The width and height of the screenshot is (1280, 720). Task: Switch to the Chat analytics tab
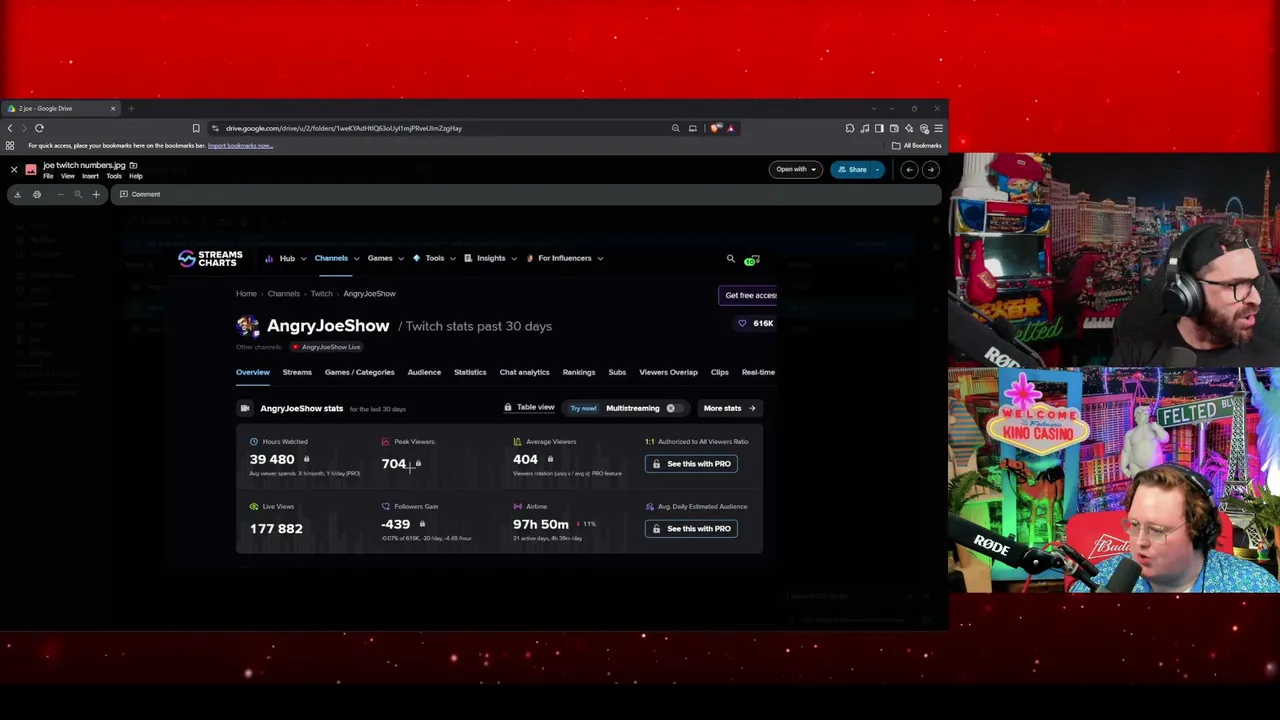524,372
